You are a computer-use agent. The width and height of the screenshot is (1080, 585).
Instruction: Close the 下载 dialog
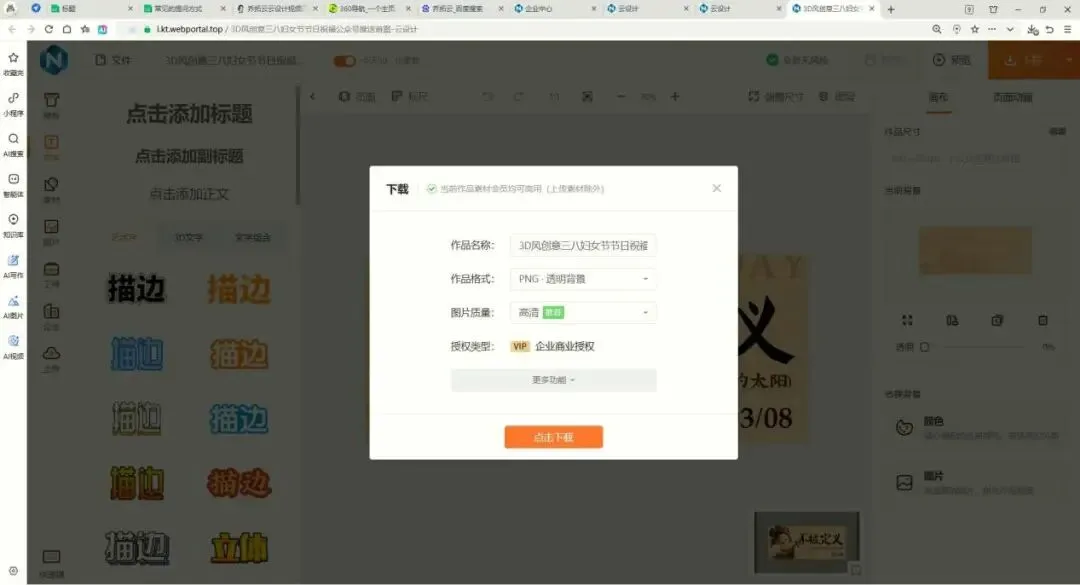716,188
